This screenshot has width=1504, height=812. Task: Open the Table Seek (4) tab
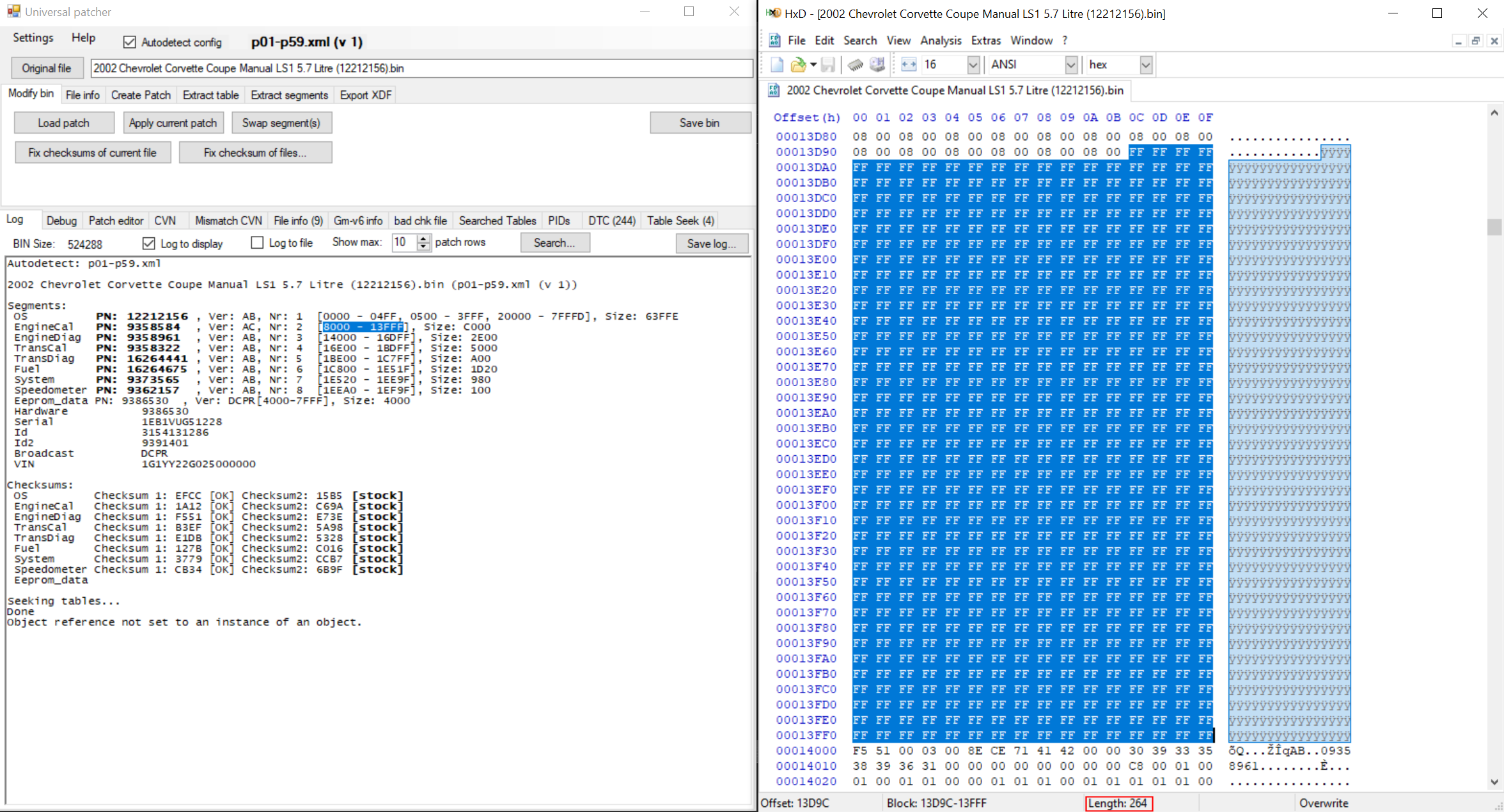(680, 221)
